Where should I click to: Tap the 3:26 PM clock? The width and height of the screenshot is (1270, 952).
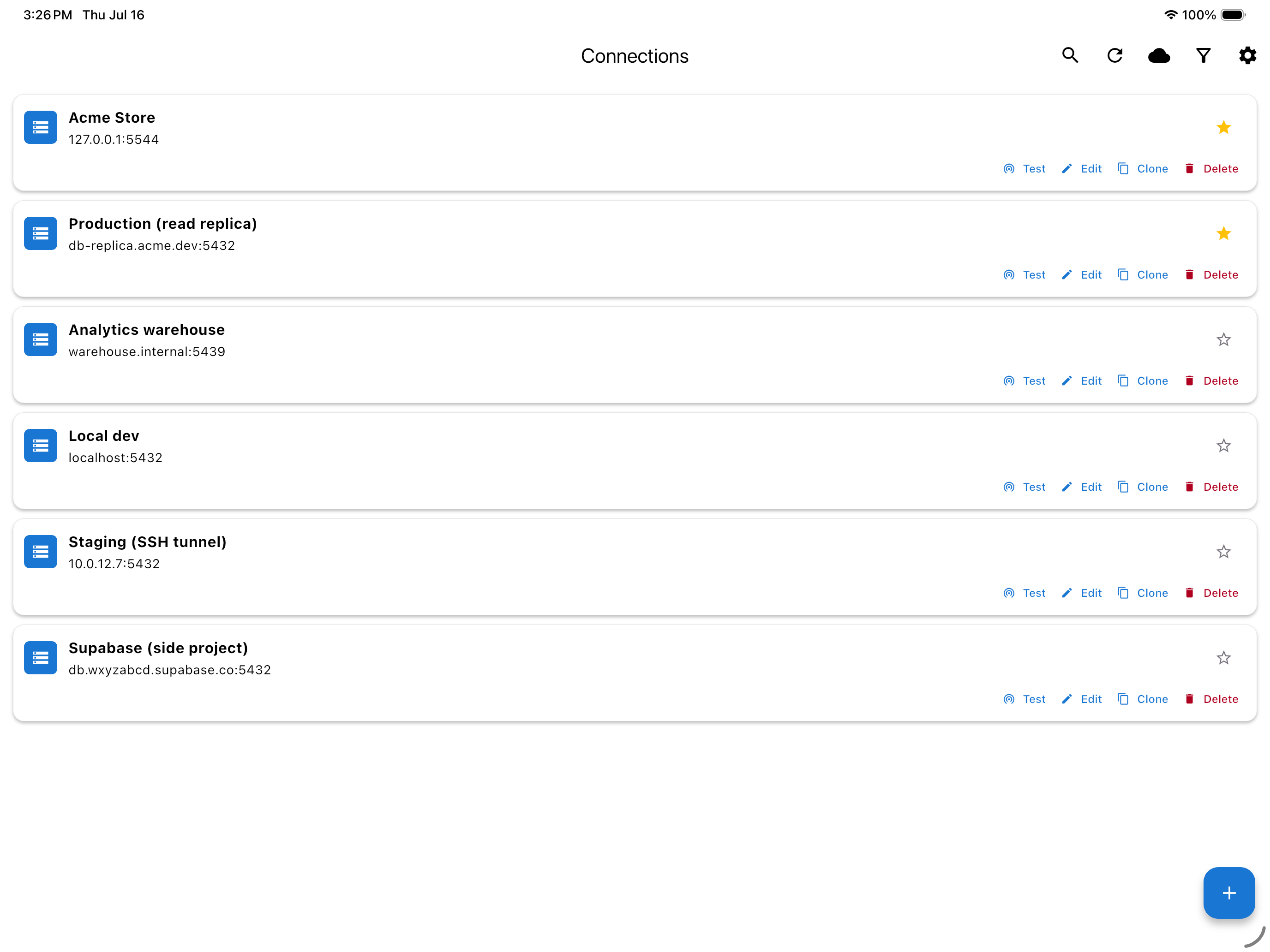(48, 15)
